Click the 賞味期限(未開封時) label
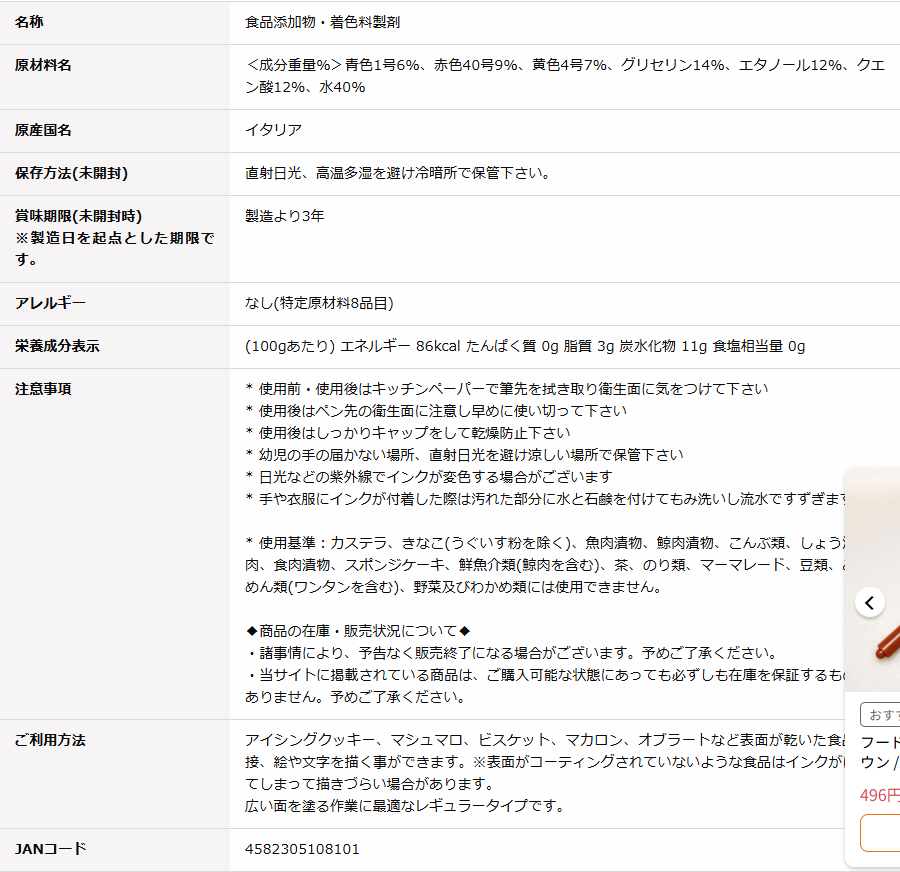Viewport: 900px width, 872px height. 79,216
